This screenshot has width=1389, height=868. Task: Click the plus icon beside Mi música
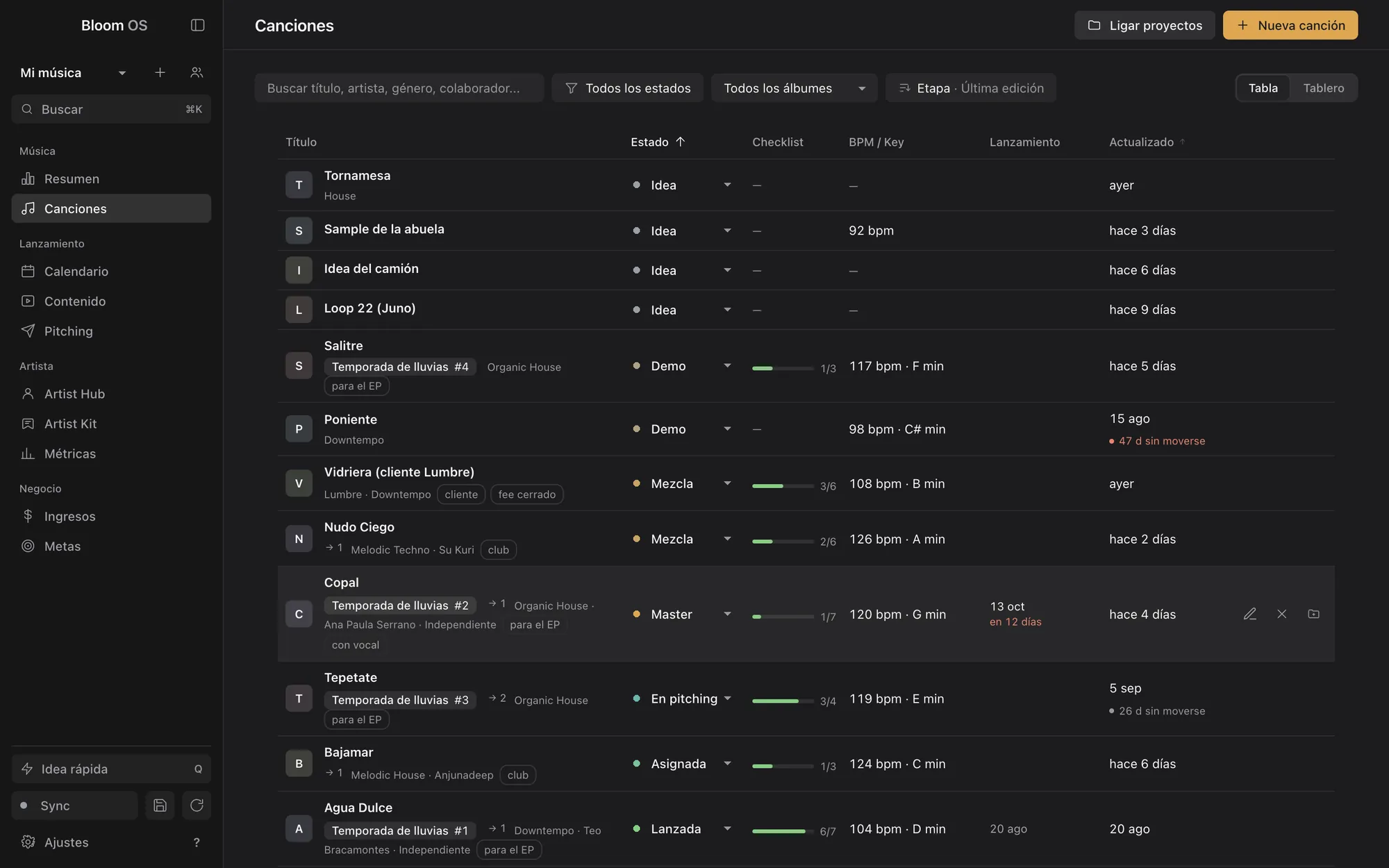click(x=160, y=72)
